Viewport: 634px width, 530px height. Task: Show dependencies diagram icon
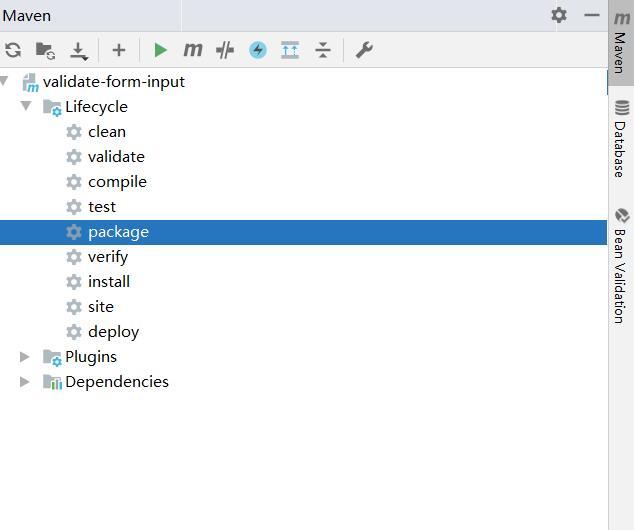pos(290,50)
